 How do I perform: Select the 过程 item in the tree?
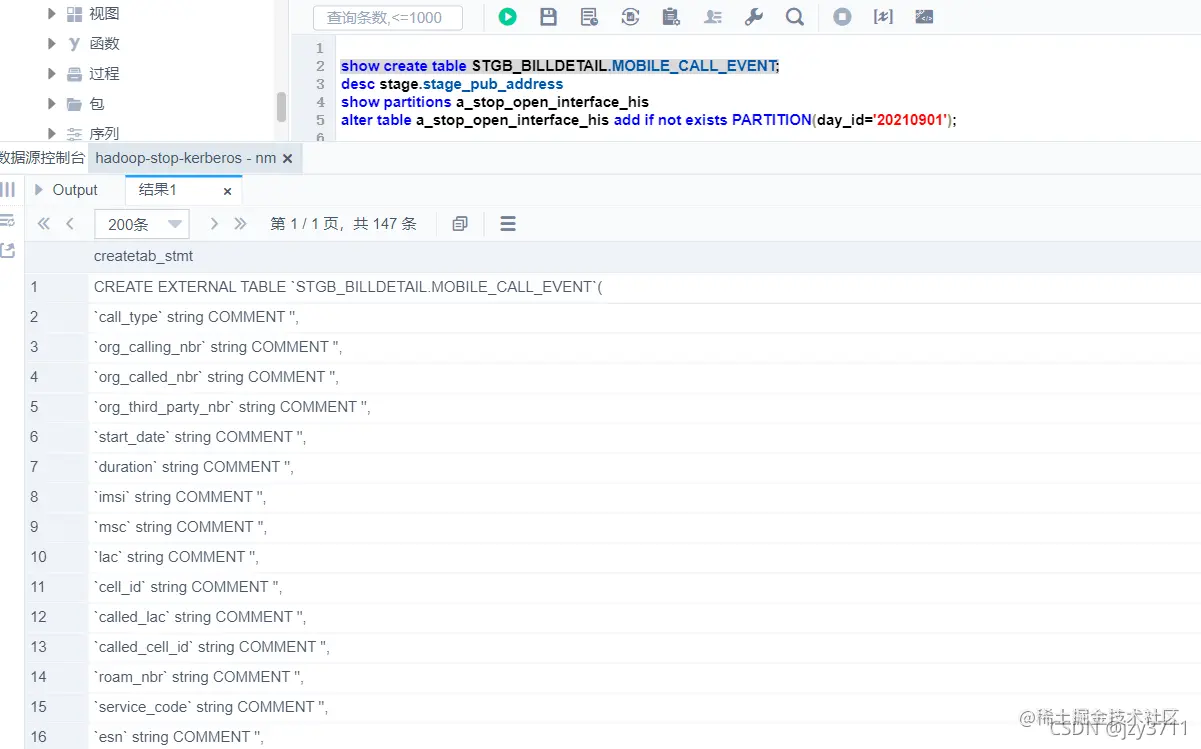pos(104,74)
